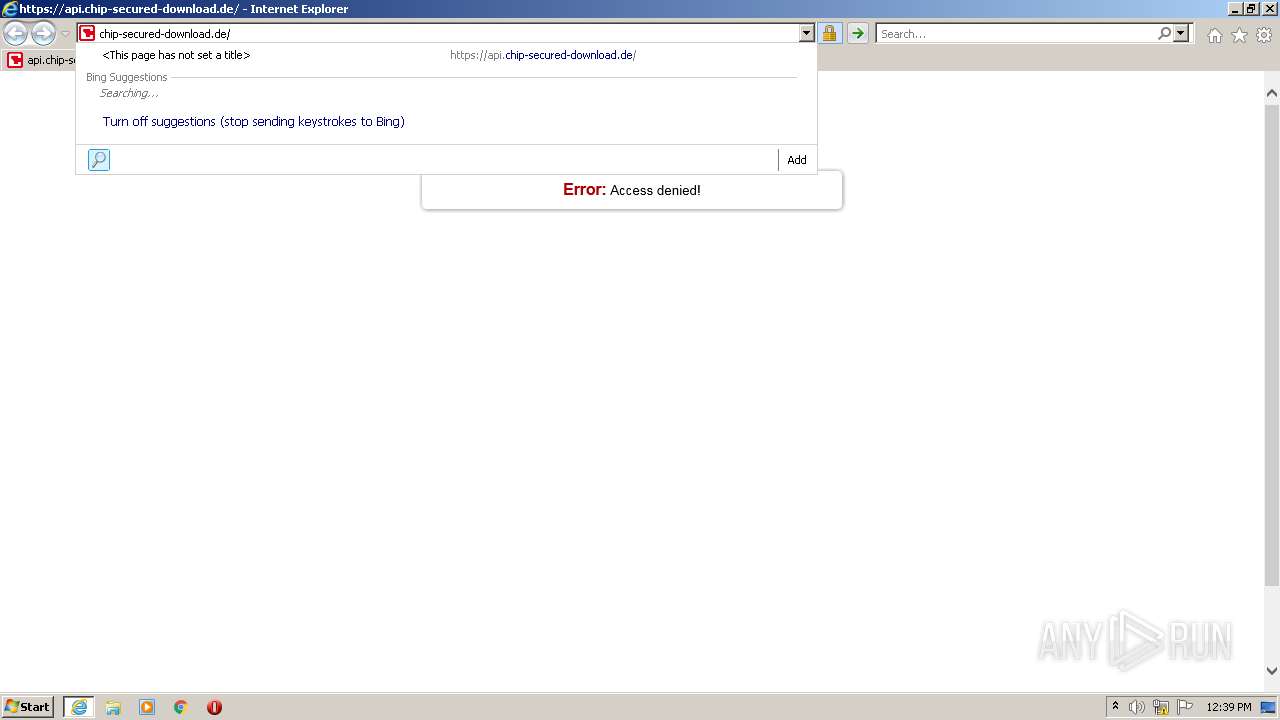Viewport: 1280px width, 720px height.
Task: Expand the search provider dropdown
Action: pyautogui.click(x=1181, y=33)
